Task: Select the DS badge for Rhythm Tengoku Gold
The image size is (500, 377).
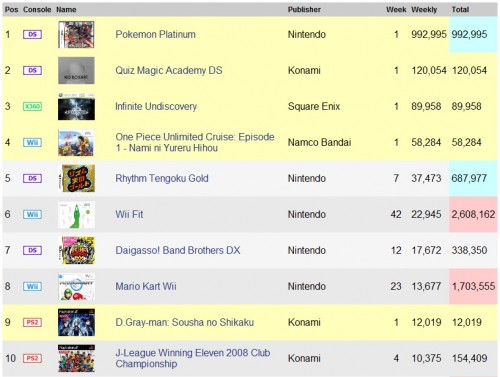Action: (32, 178)
